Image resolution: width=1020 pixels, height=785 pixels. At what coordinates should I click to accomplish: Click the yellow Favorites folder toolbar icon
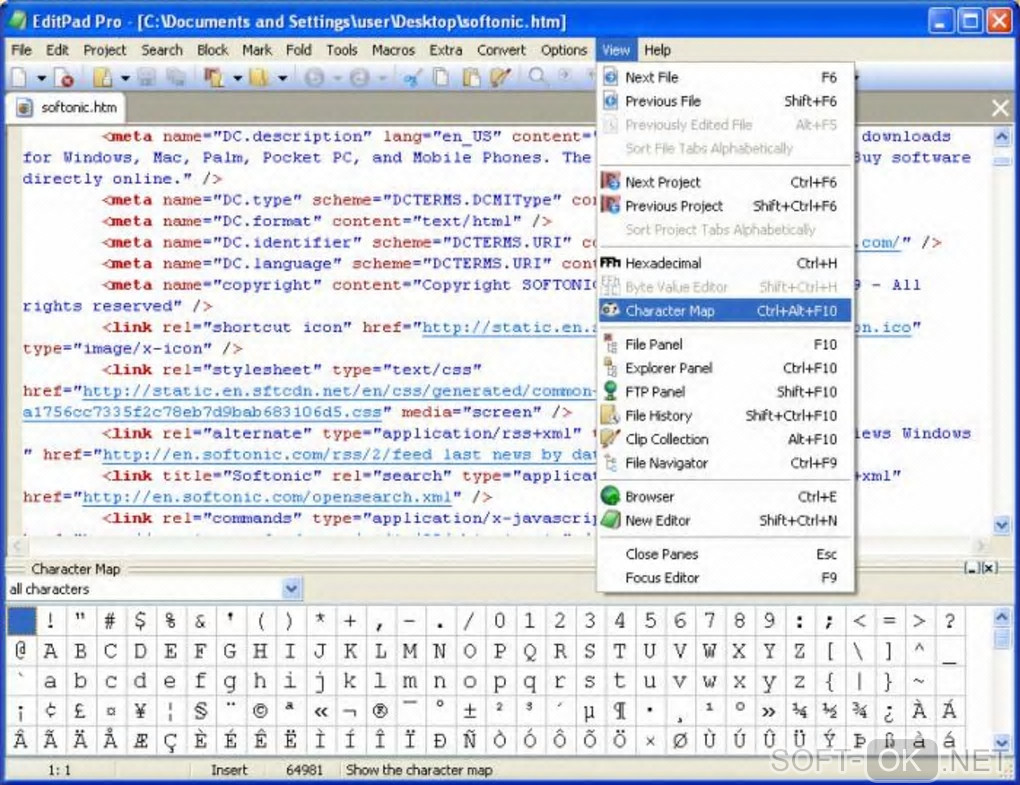[x=259, y=78]
